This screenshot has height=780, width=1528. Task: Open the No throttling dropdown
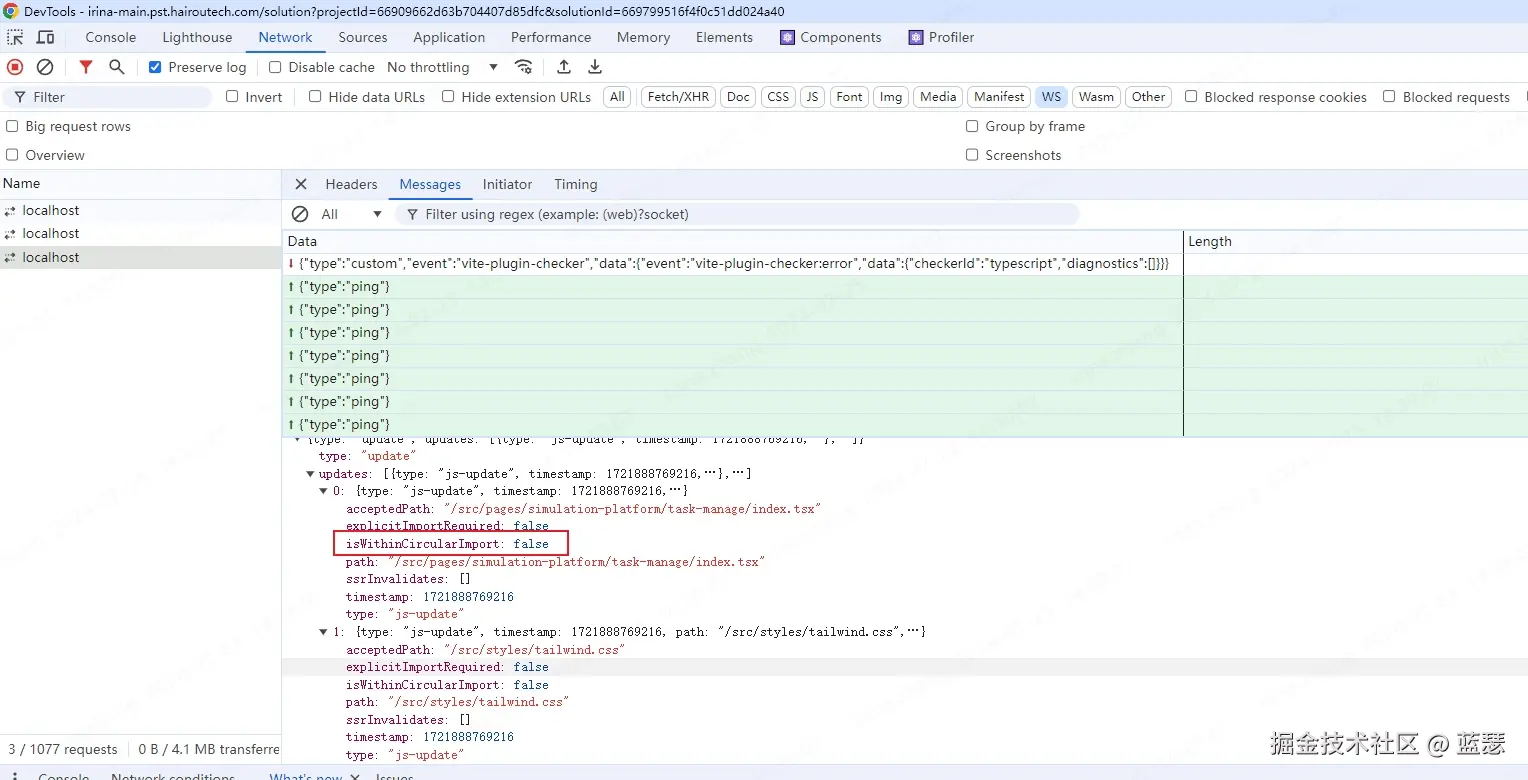(442, 67)
